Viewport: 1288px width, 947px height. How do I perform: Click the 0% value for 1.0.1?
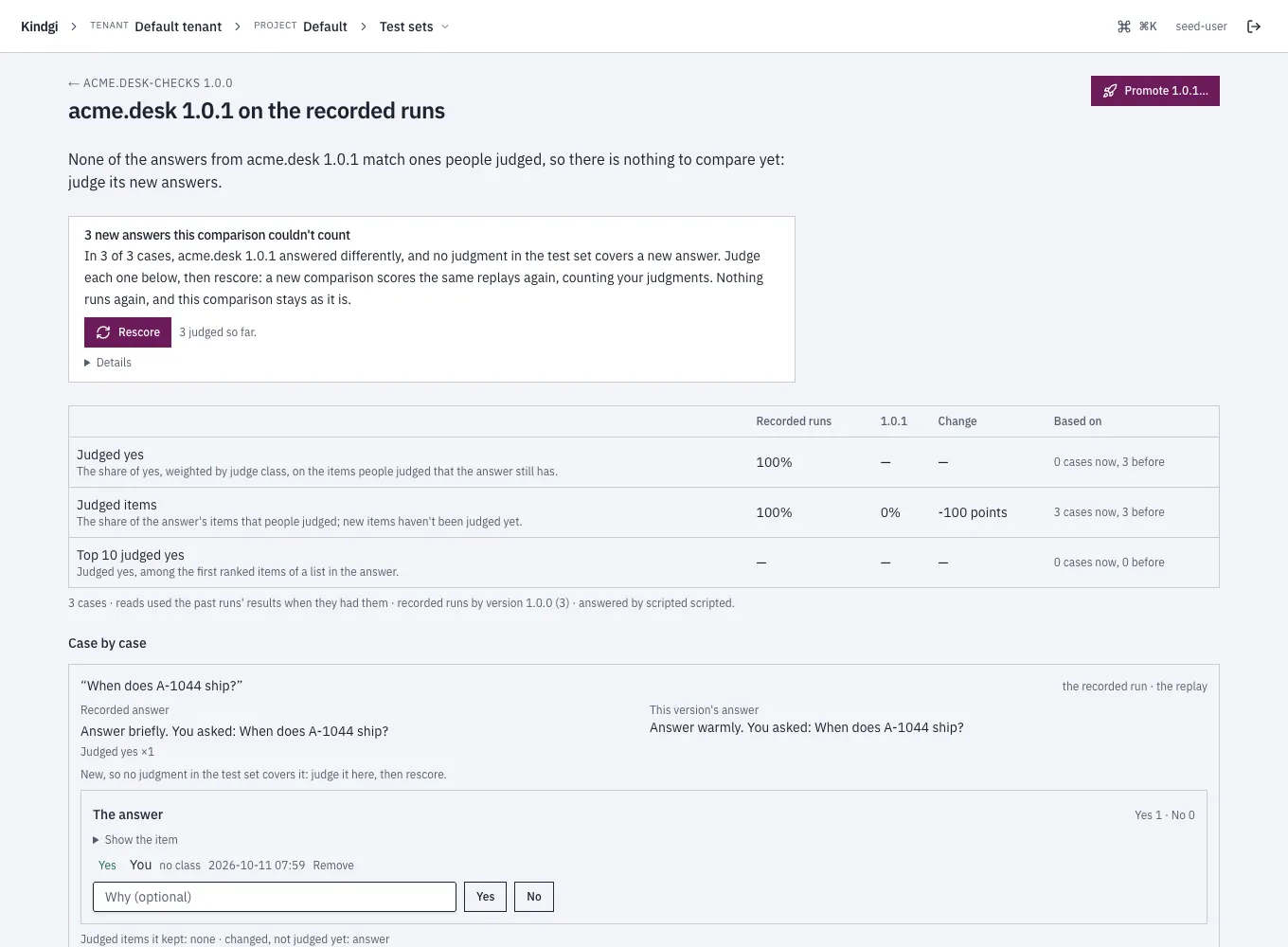point(890,512)
